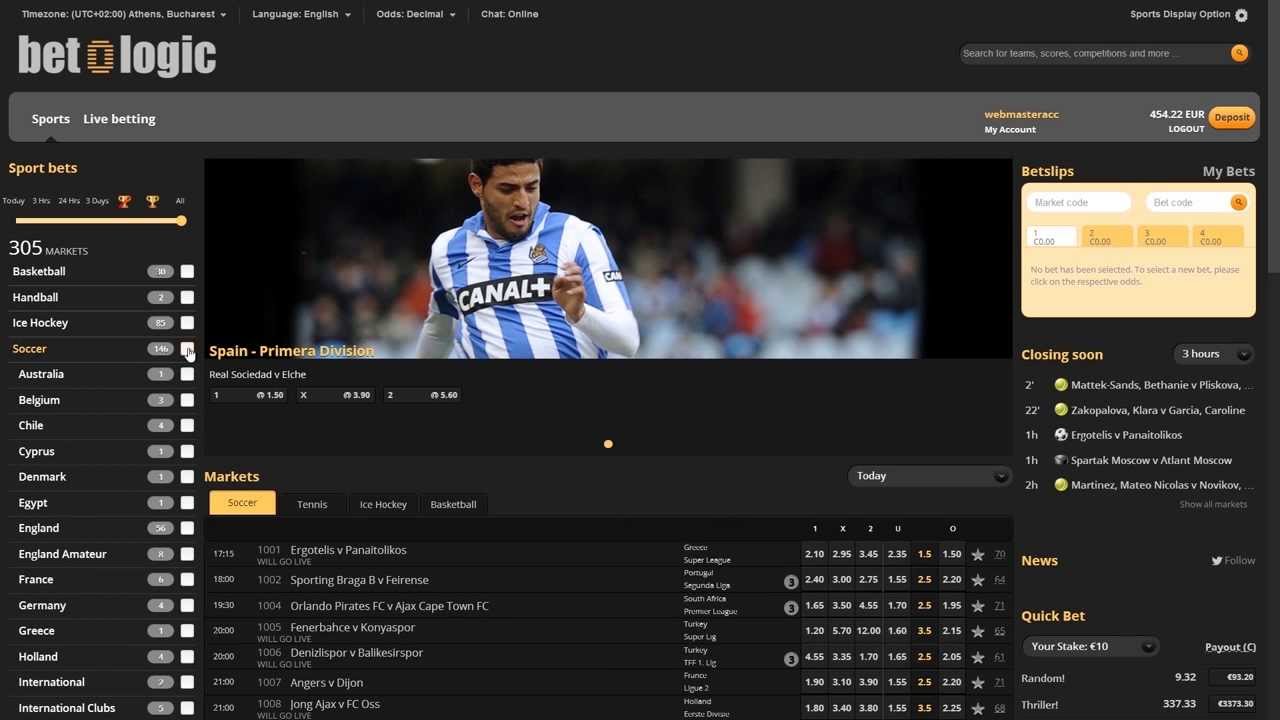Click the teams search input field
The width and height of the screenshot is (1280, 720).
click(1094, 53)
